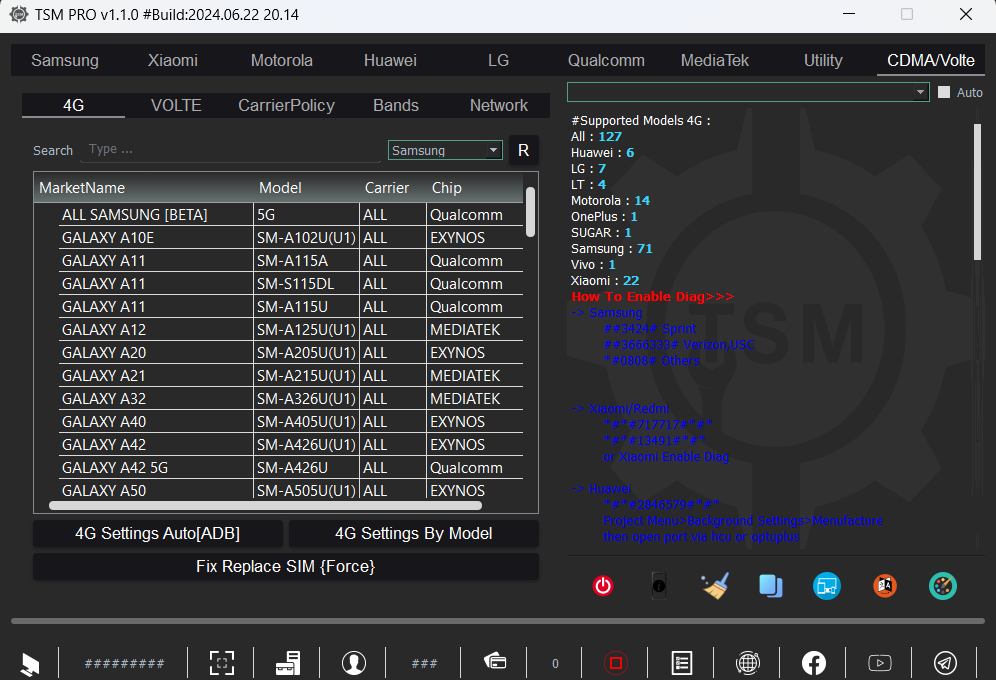Image resolution: width=996 pixels, height=680 pixels.
Task: Click the model table horizontal scrollbar
Action: tap(266, 506)
